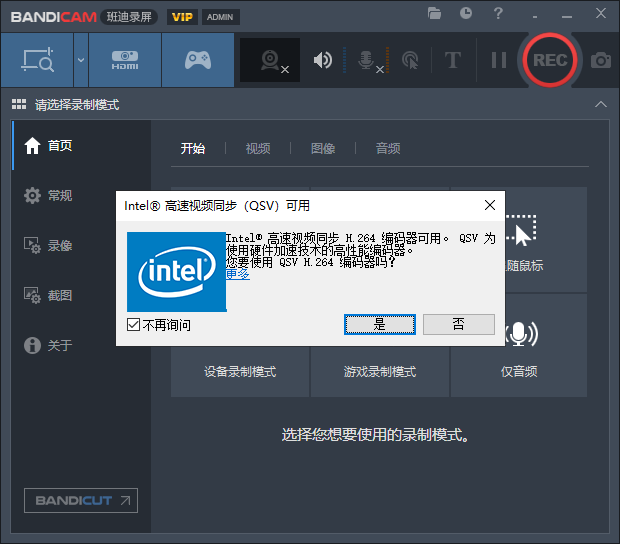
Task: Take a screenshot with camera icon
Action: (600, 60)
